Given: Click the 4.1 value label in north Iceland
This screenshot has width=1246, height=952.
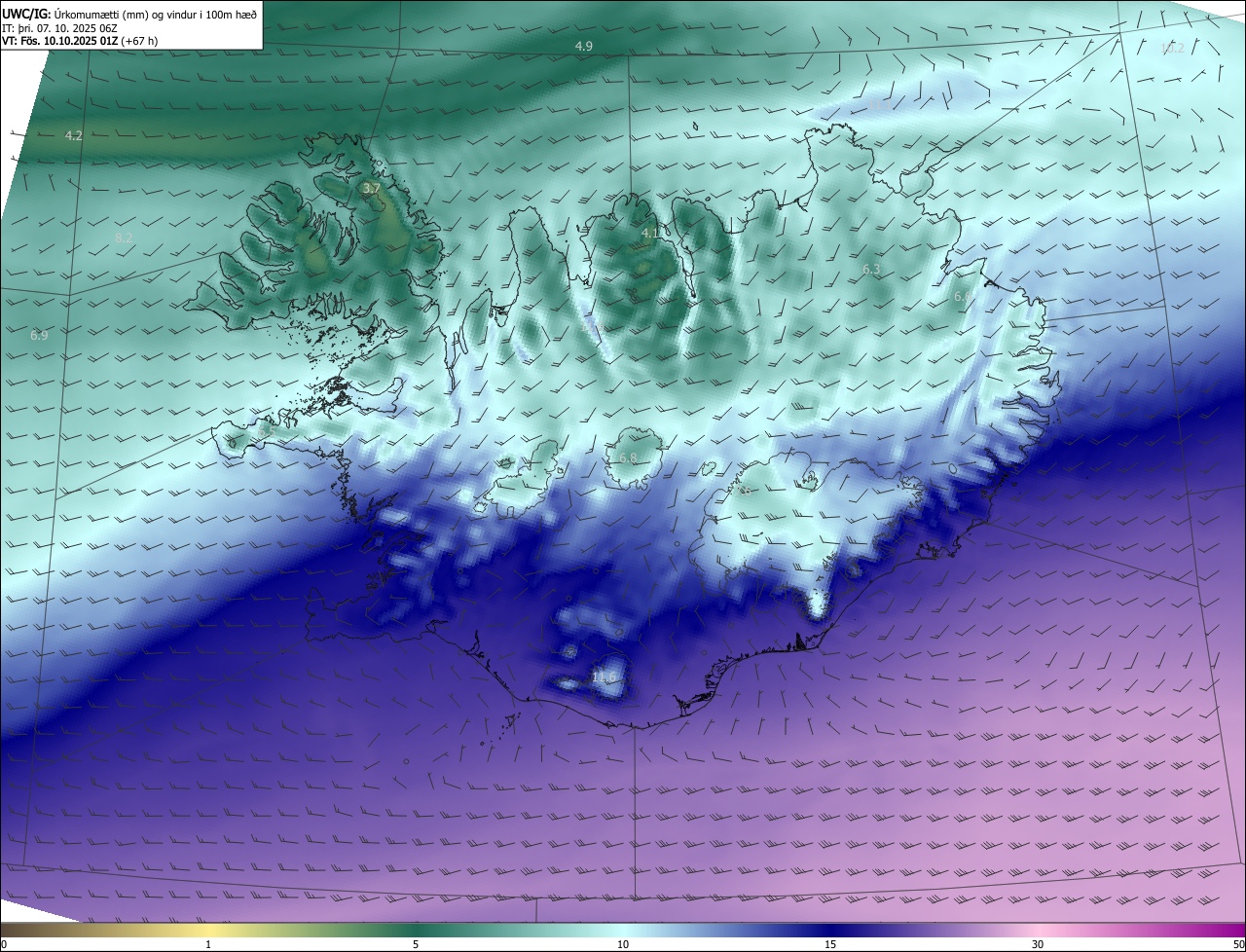Looking at the screenshot, I should [650, 233].
